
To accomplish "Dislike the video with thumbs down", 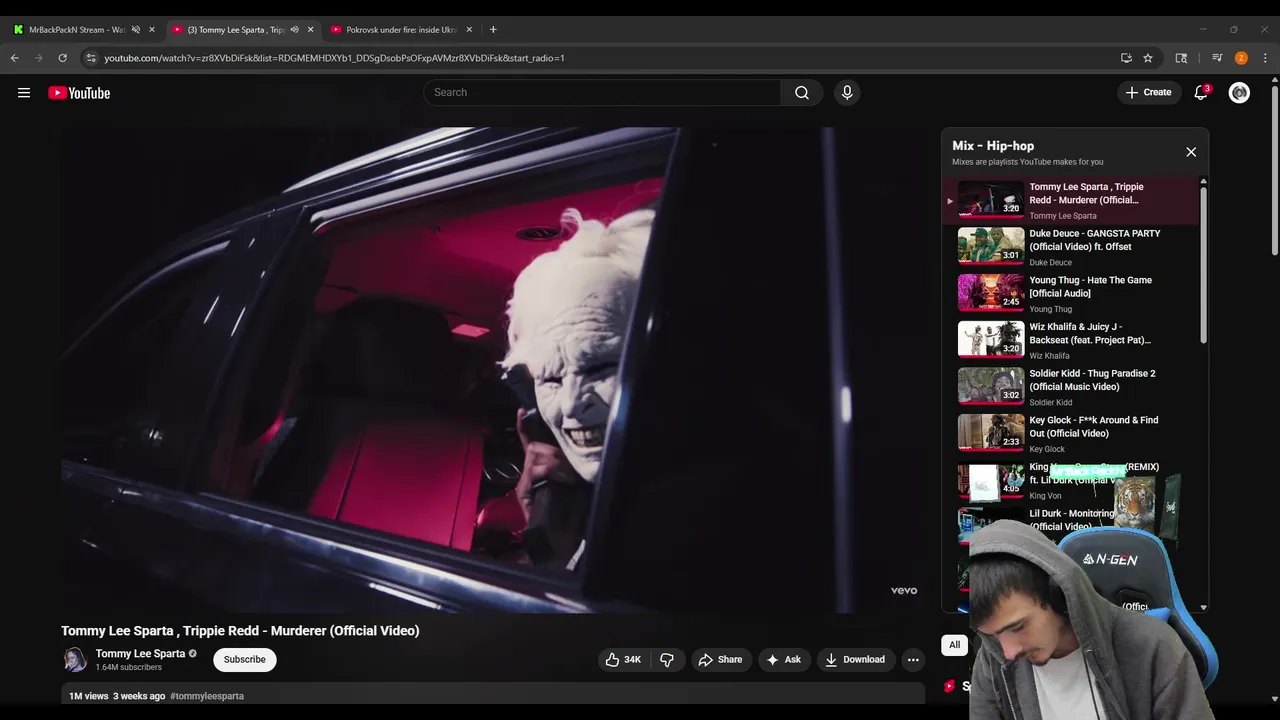I will pos(667,659).
